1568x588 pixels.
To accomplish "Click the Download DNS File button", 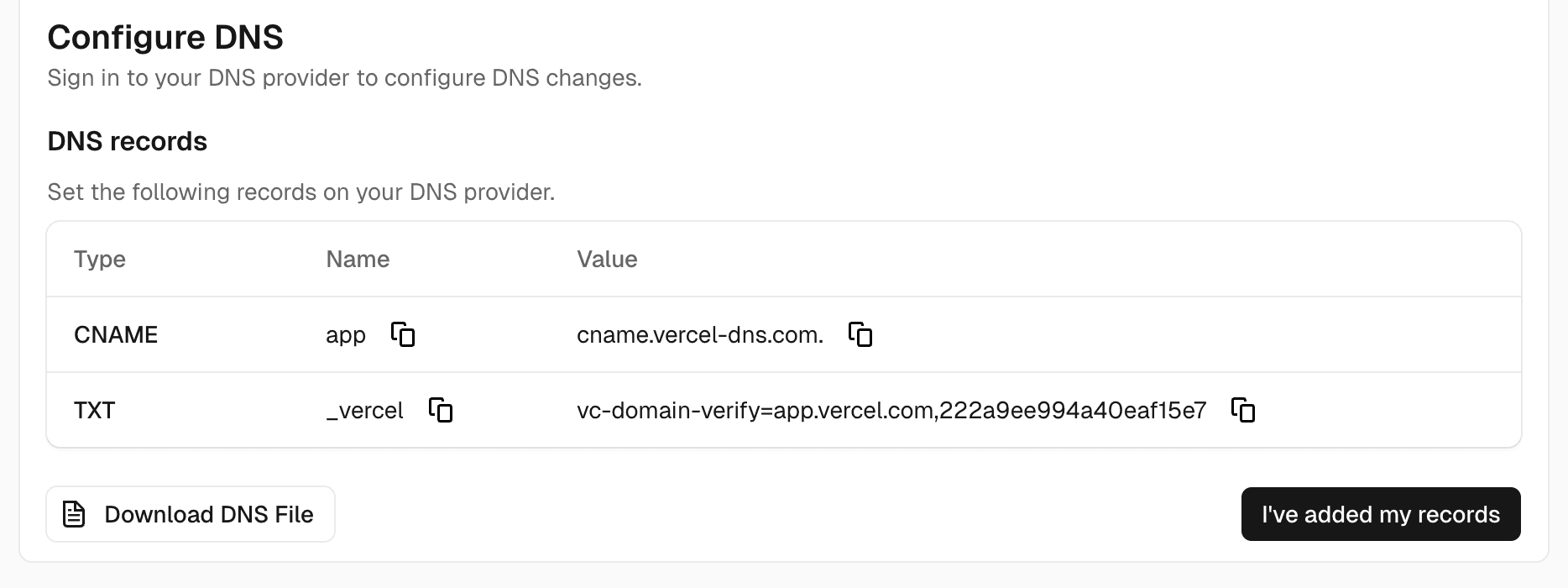I will tap(191, 513).
